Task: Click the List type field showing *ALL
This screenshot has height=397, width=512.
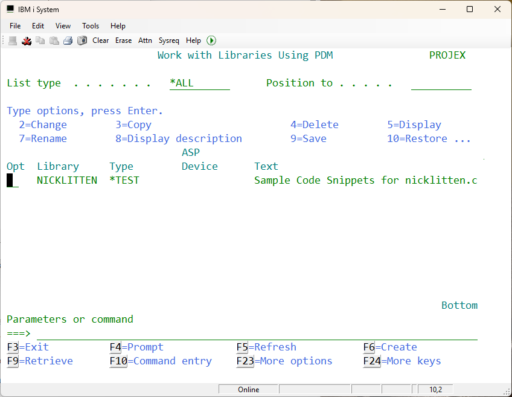Action: coord(200,83)
